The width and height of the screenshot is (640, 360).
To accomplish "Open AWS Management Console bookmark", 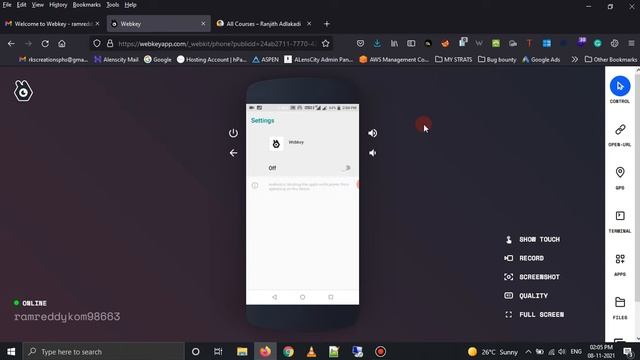I will tap(394, 59).
